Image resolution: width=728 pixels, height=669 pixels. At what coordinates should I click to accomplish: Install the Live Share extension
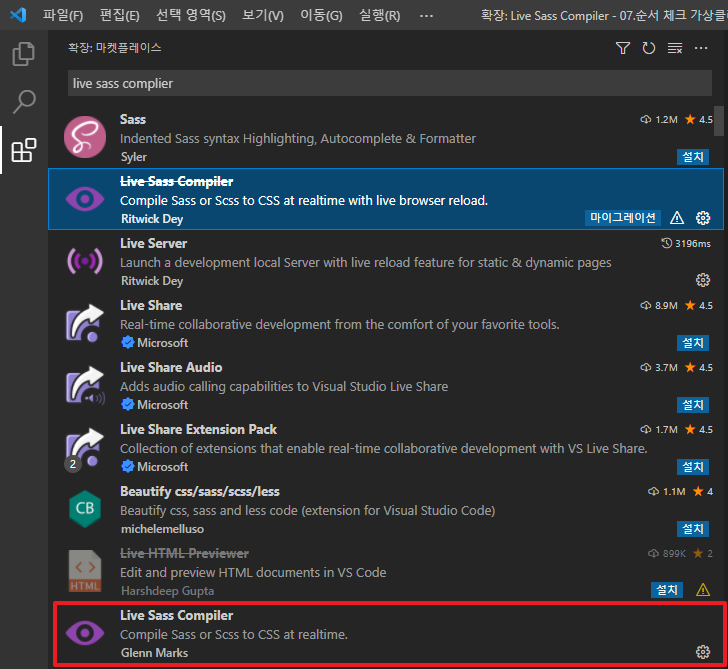click(693, 343)
